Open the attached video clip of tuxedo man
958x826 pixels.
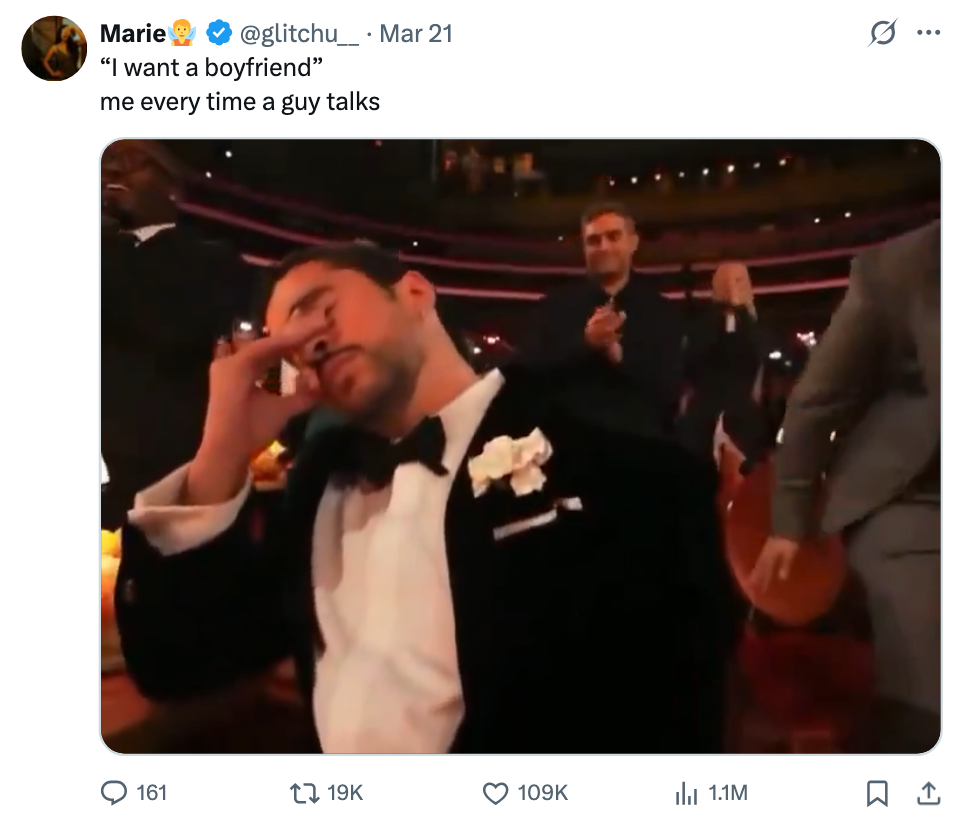[520, 446]
